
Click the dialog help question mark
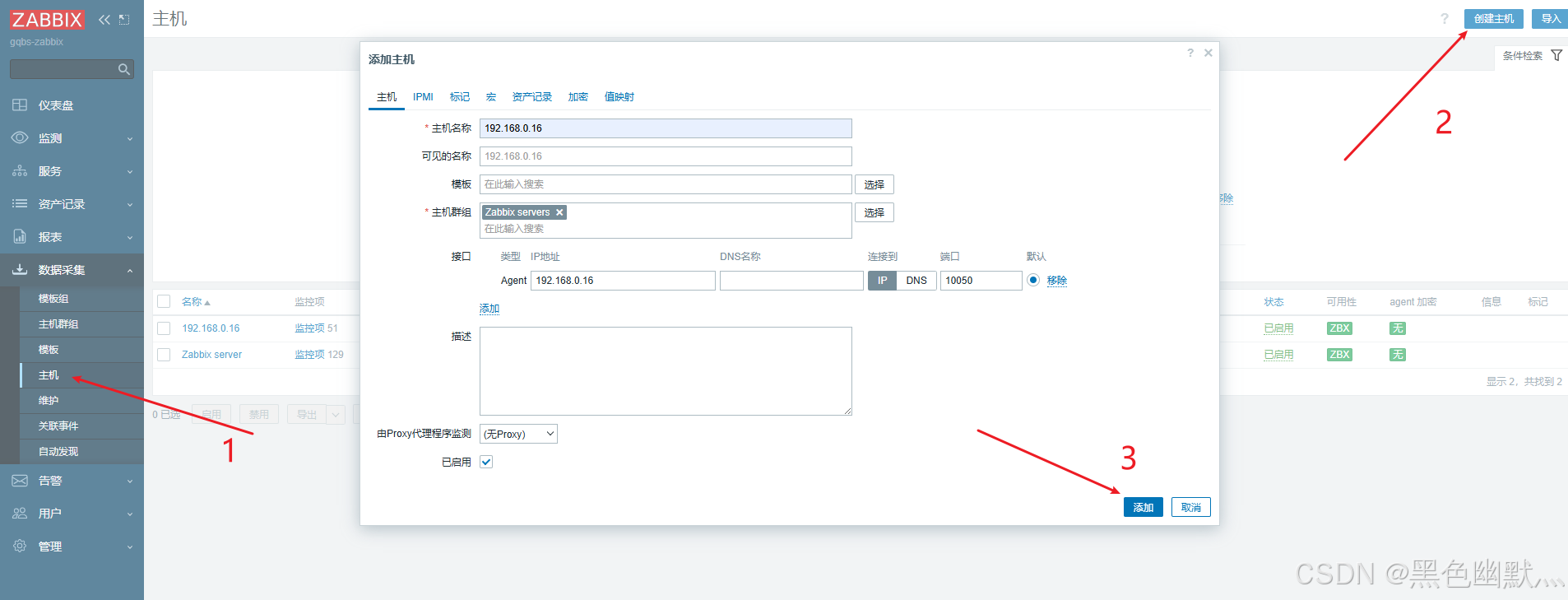pos(1190,53)
